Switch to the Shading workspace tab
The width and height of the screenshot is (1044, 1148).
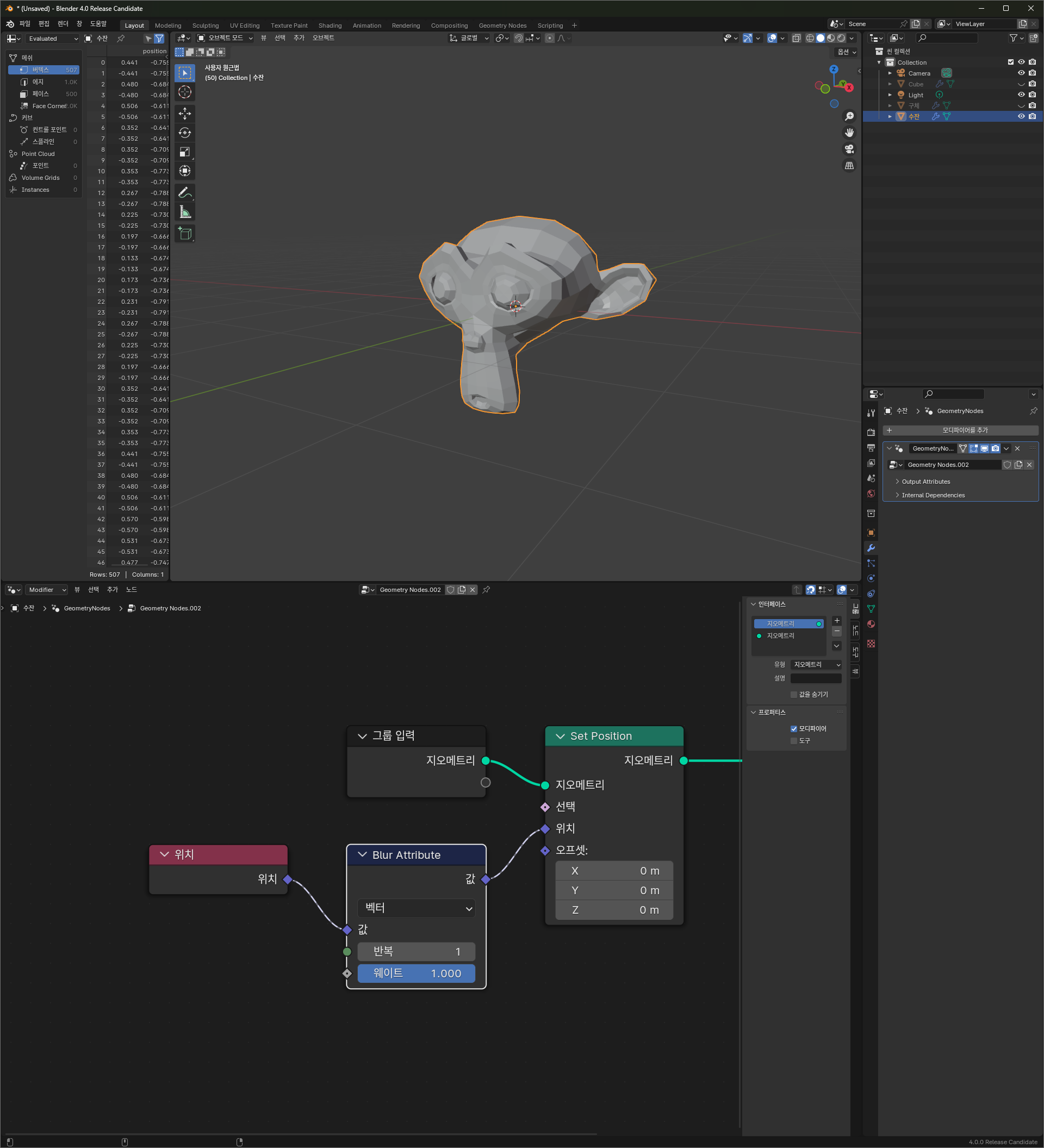point(330,26)
